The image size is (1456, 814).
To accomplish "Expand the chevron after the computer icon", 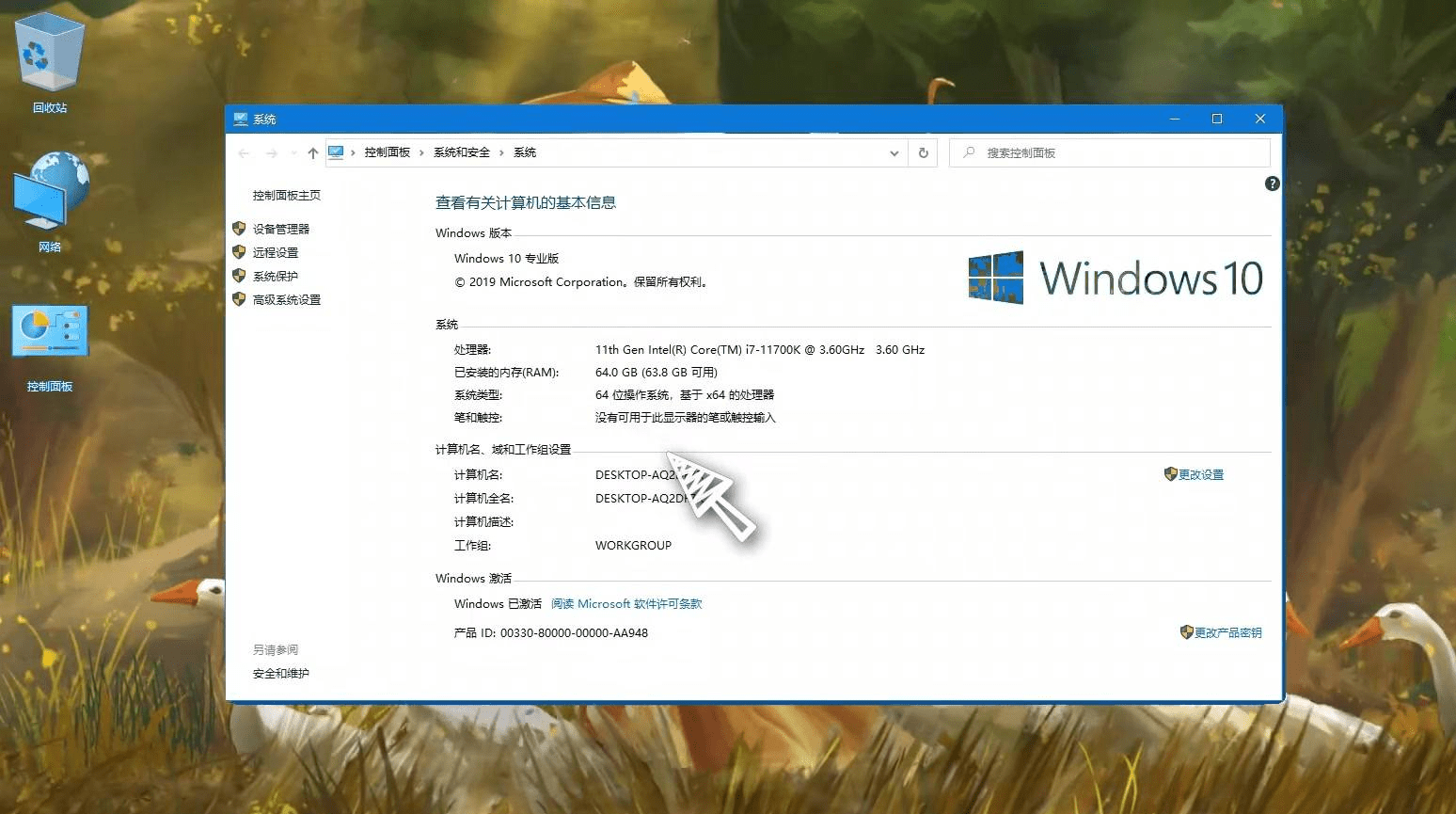I will [353, 152].
